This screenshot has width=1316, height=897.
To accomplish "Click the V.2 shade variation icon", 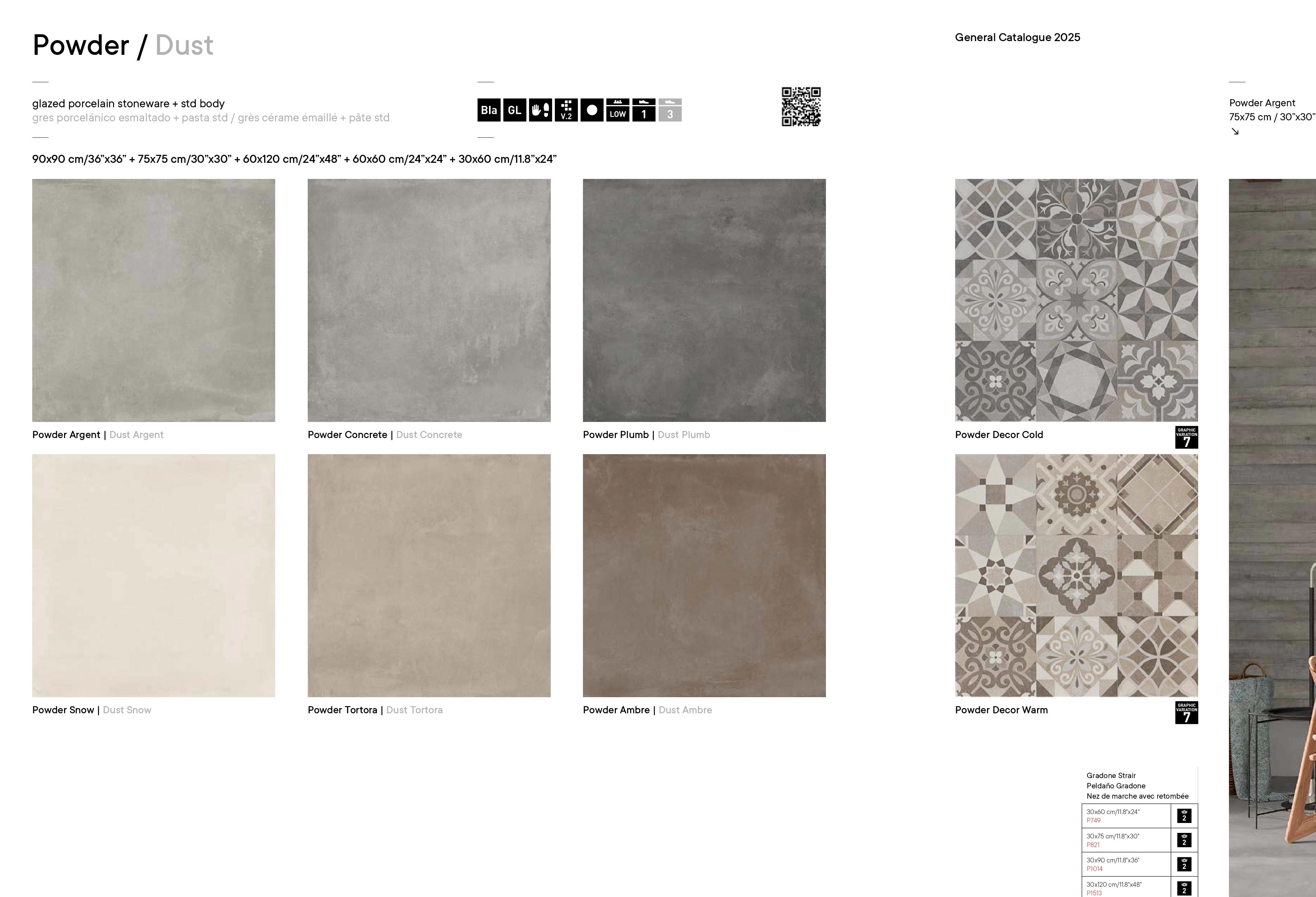I will (566, 110).
